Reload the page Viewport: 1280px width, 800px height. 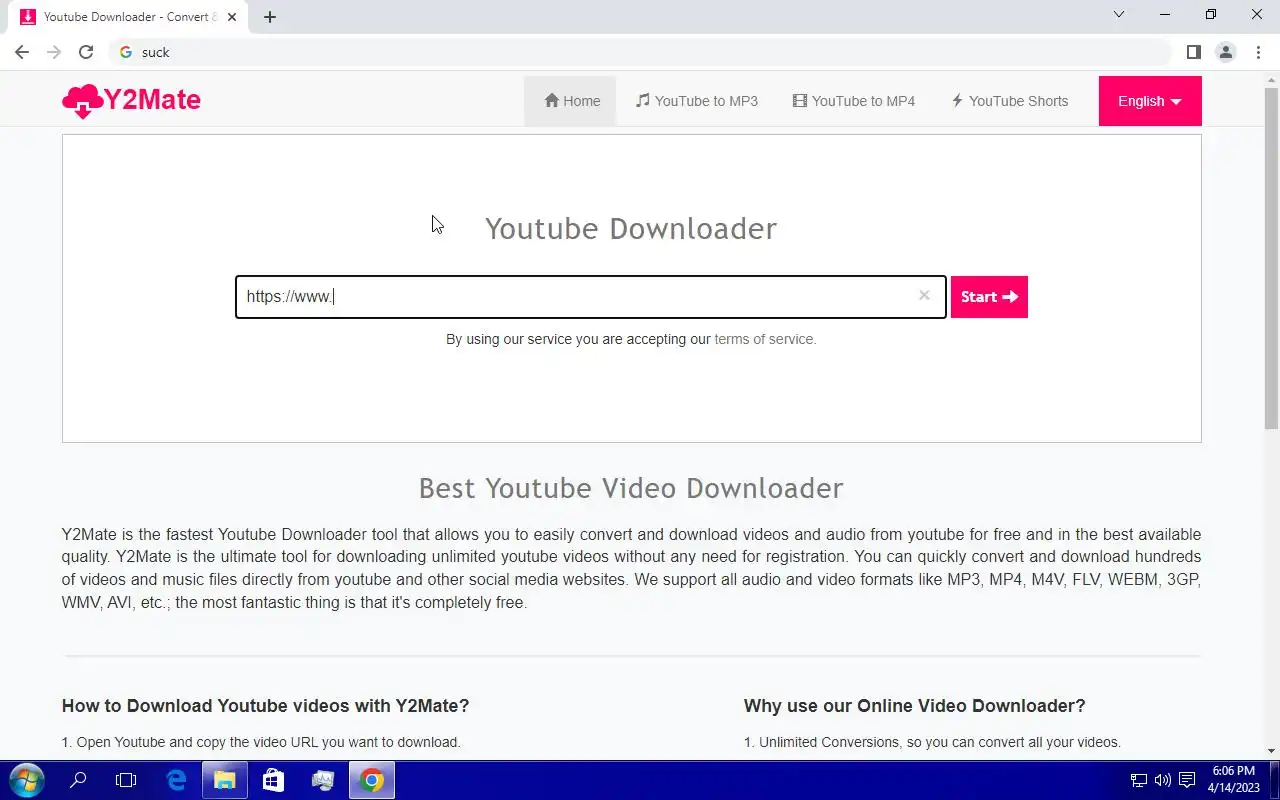click(x=86, y=52)
